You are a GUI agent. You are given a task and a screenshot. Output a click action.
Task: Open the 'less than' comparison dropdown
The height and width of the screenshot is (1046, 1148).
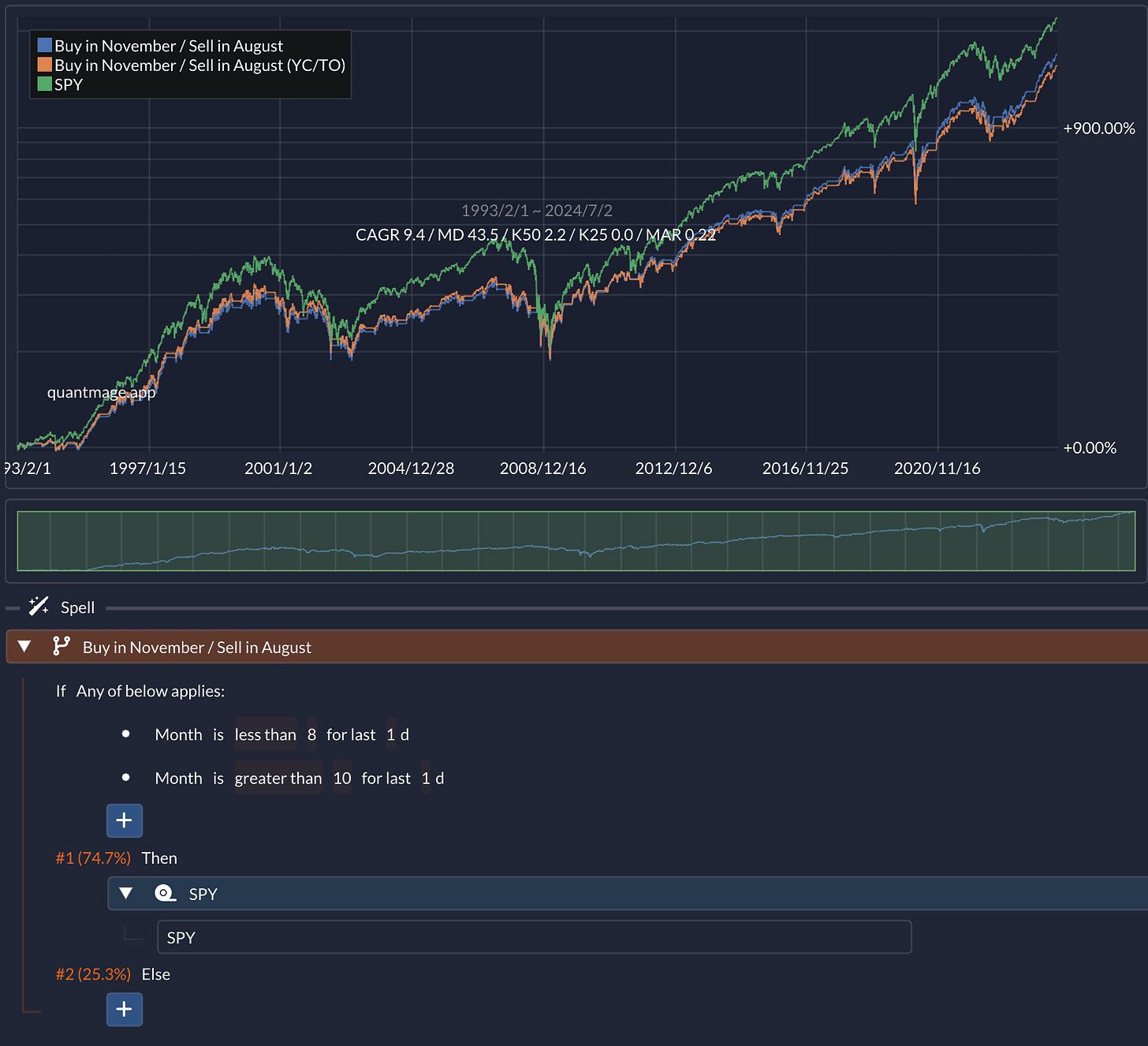click(x=266, y=734)
